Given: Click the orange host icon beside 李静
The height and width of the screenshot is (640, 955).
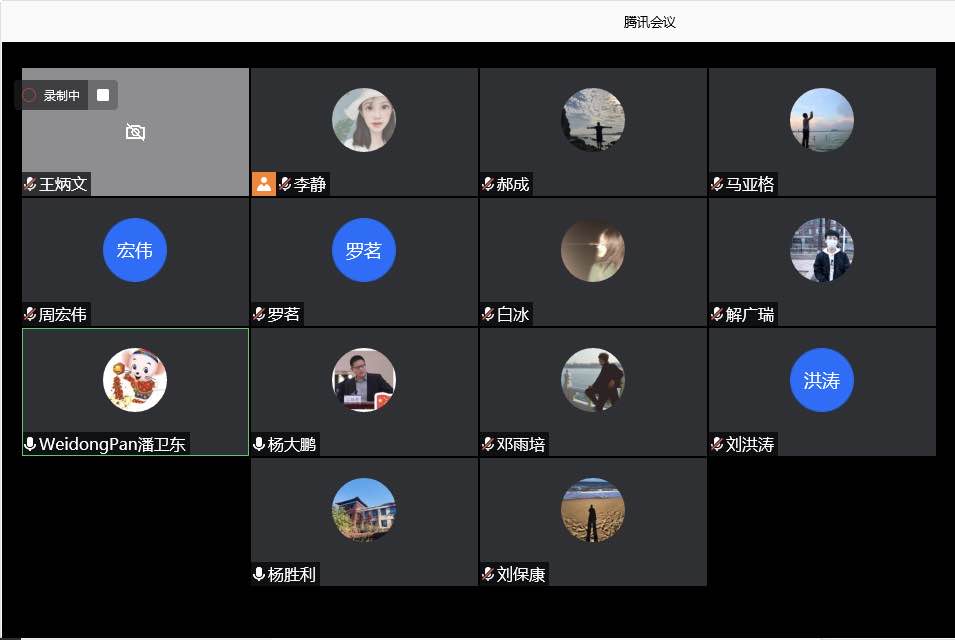Looking at the screenshot, I should (x=263, y=184).
